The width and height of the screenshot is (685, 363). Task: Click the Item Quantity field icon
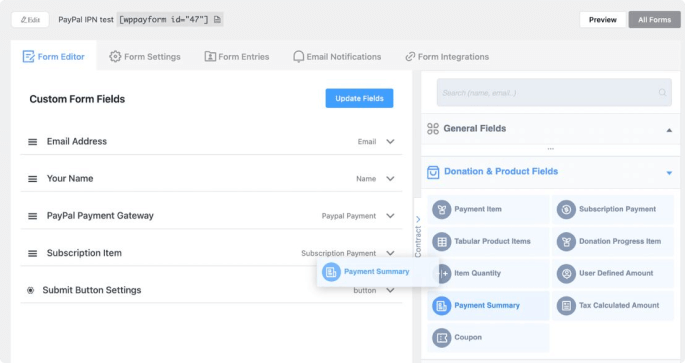(443, 273)
